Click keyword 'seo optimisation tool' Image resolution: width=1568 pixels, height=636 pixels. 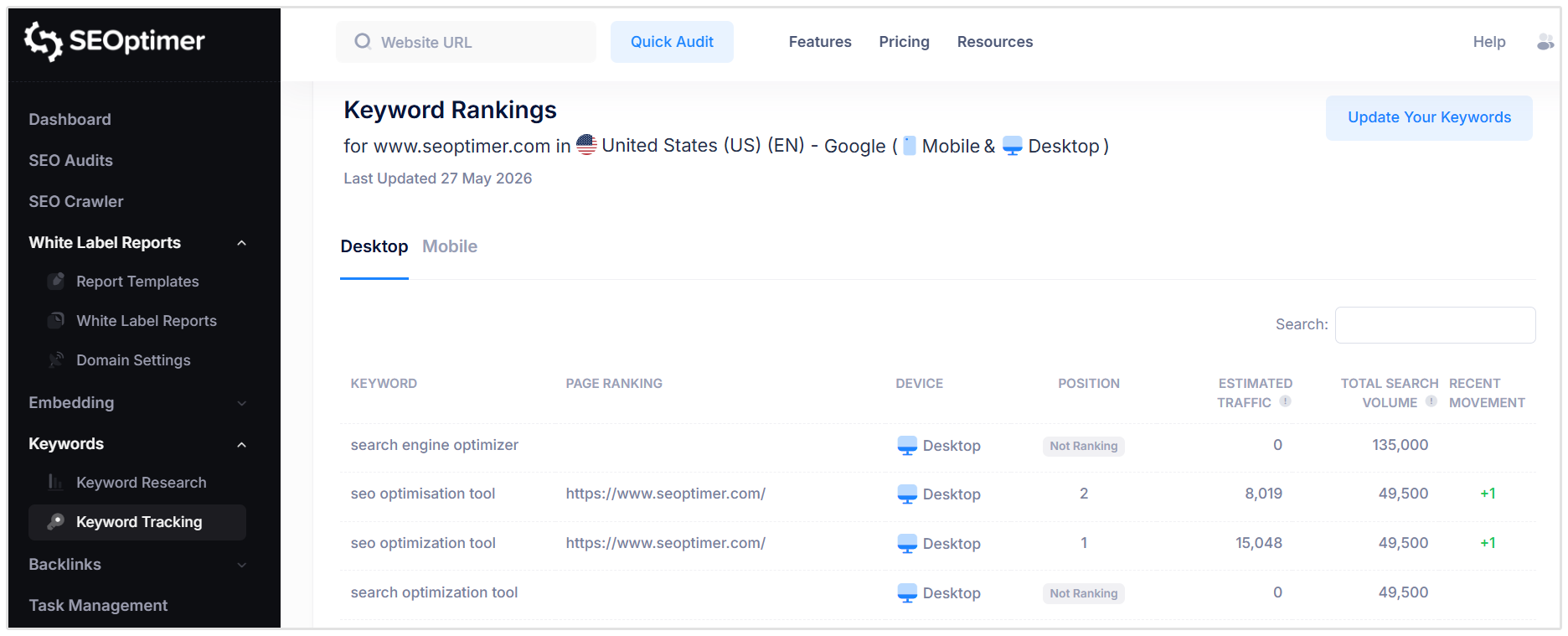tap(423, 494)
